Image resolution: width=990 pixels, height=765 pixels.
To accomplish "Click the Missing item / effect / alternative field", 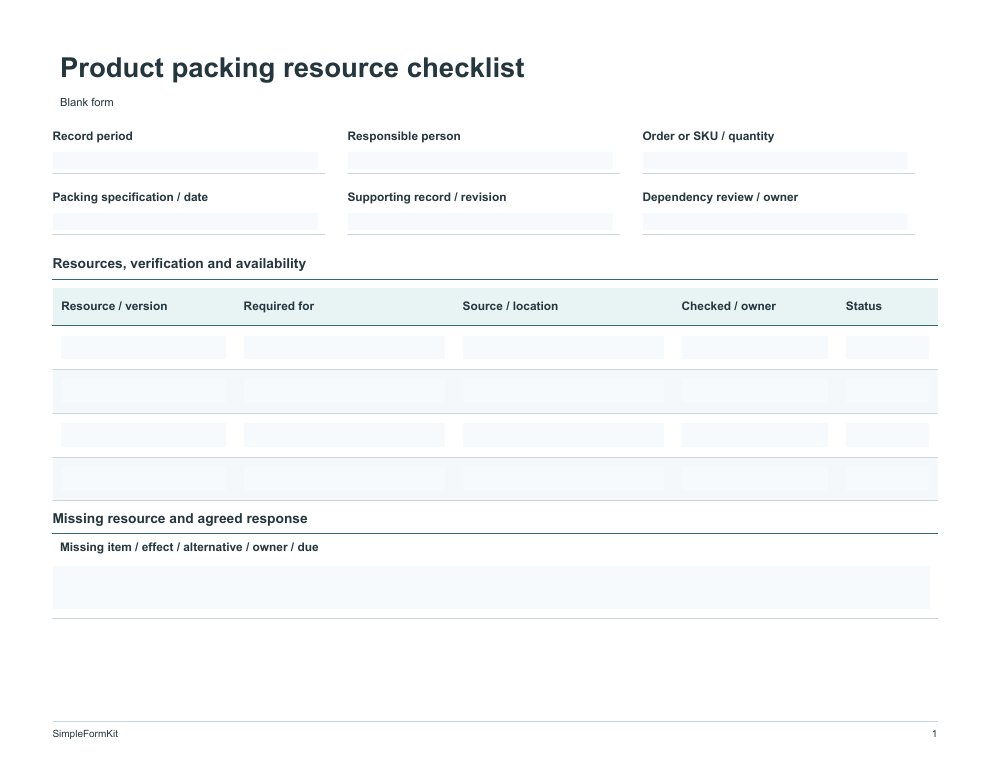I will point(491,588).
